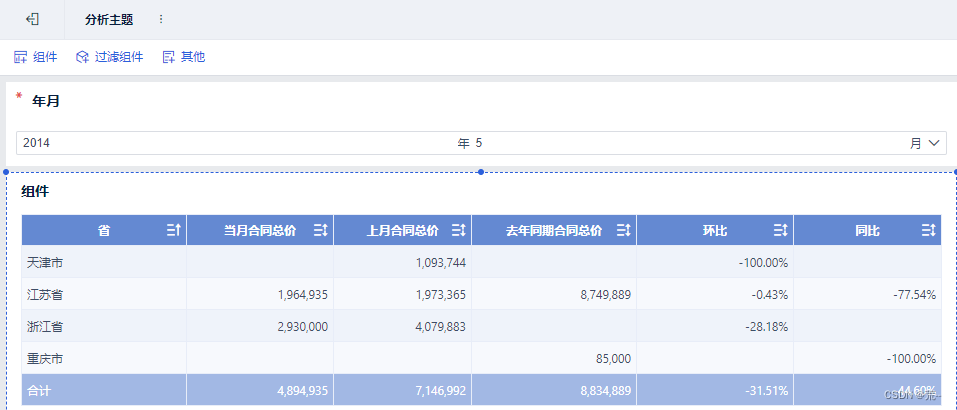The image size is (957, 410).
Task: Sort by 当月合同总价 column icon
Action: click(321, 230)
